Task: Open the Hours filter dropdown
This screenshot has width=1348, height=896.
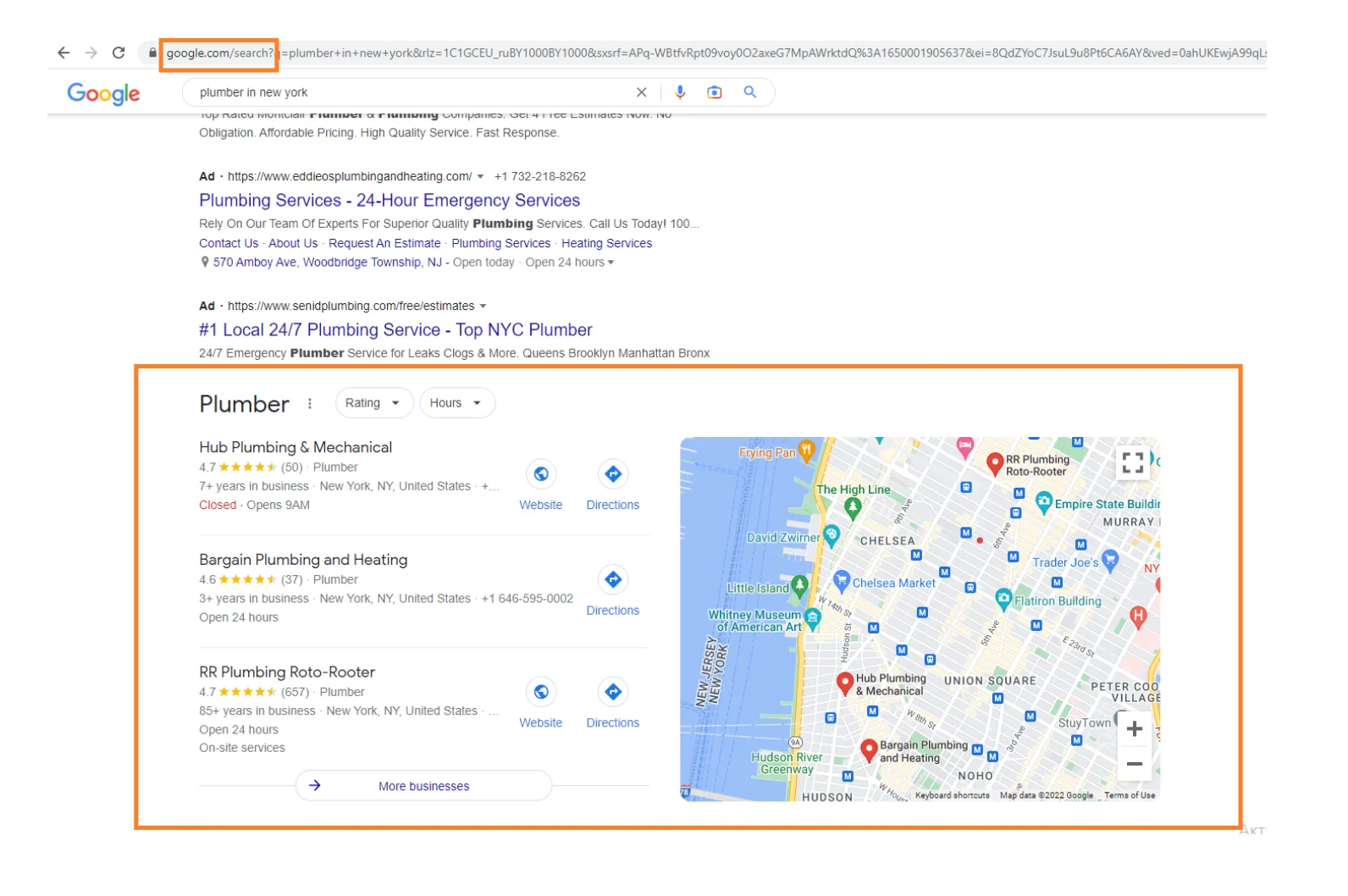Action: pos(457,403)
